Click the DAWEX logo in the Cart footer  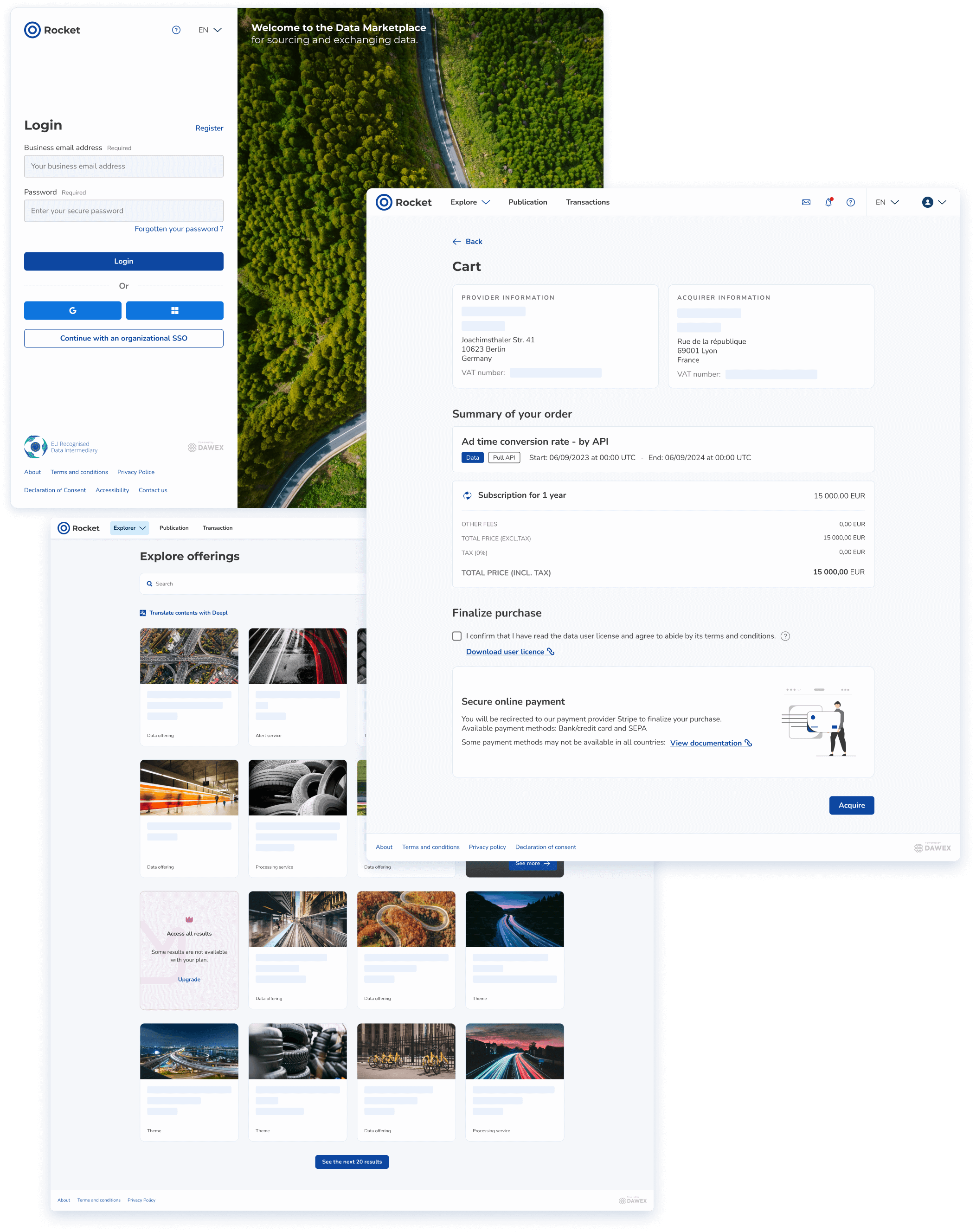[x=932, y=847]
